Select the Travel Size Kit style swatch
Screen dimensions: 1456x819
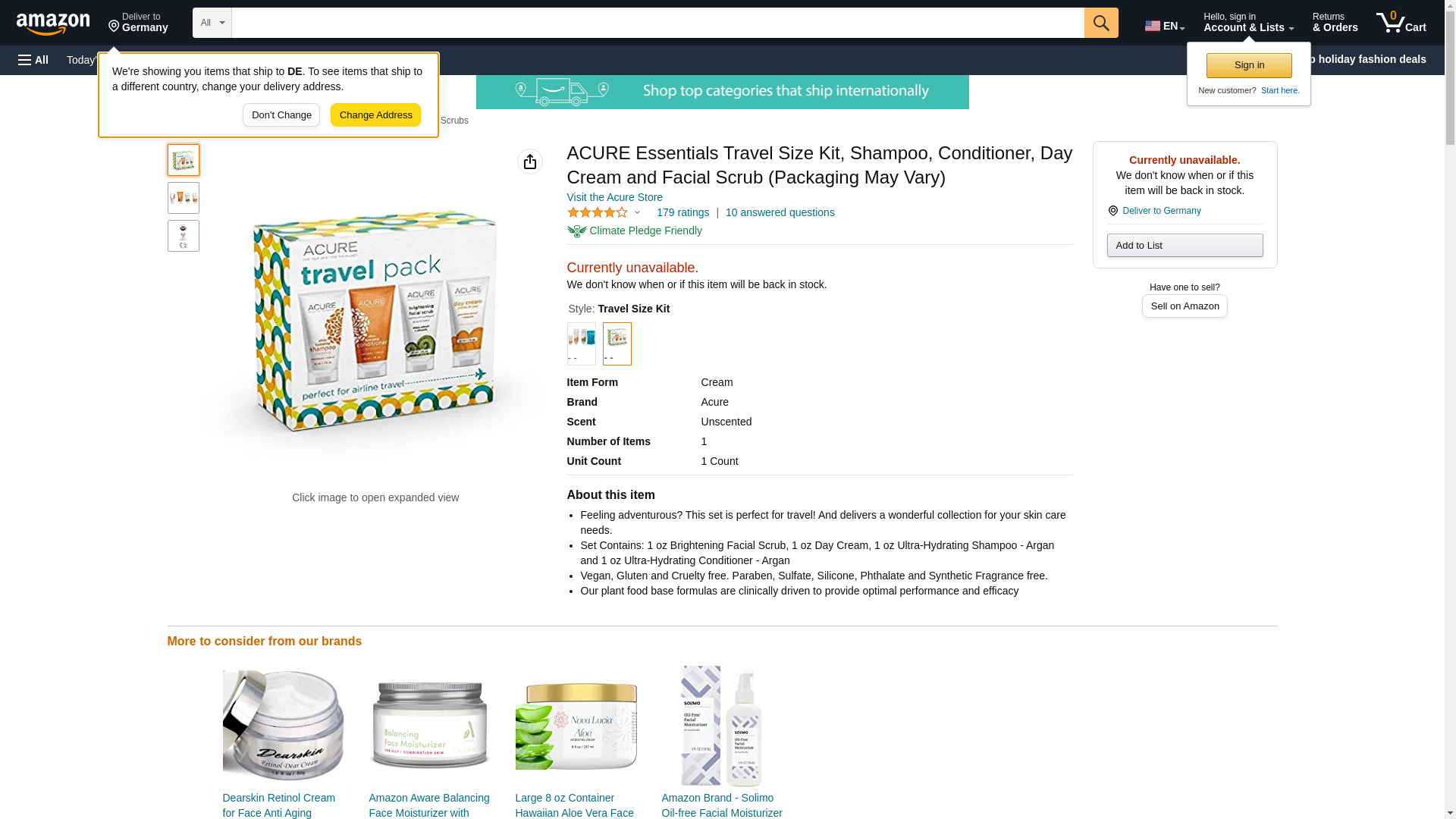pos(617,344)
